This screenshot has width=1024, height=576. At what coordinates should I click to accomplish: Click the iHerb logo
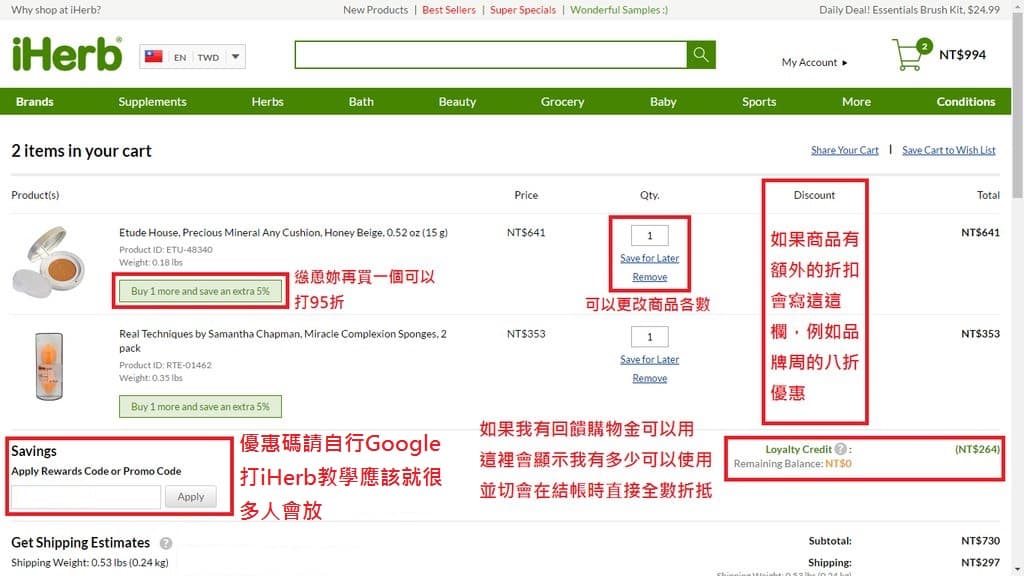(x=67, y=54)
